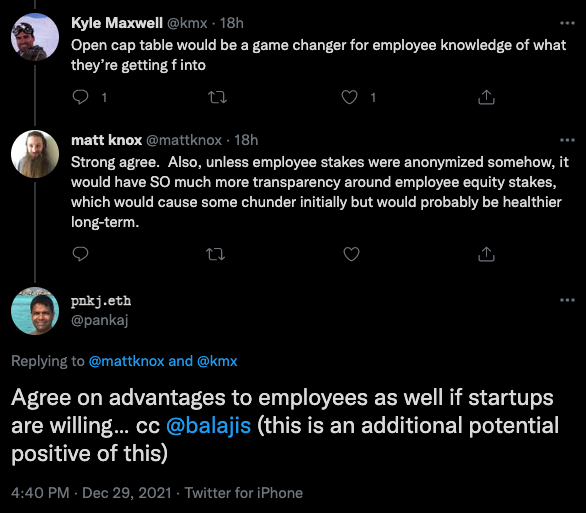The height and width of the screenshot is (513, 586).
Task: Open more options on Kyle Maxwell's tweet
Action: [567, 23]
